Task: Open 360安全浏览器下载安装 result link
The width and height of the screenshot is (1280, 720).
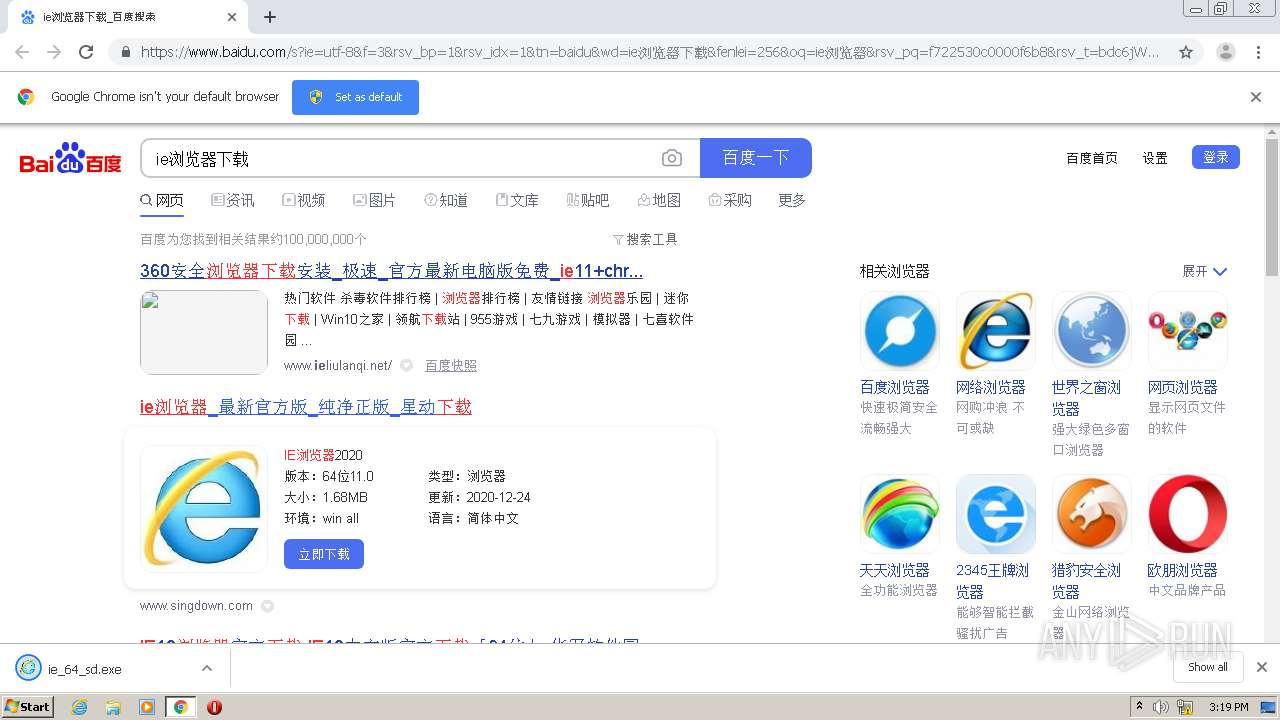Action: coord(391,271)
